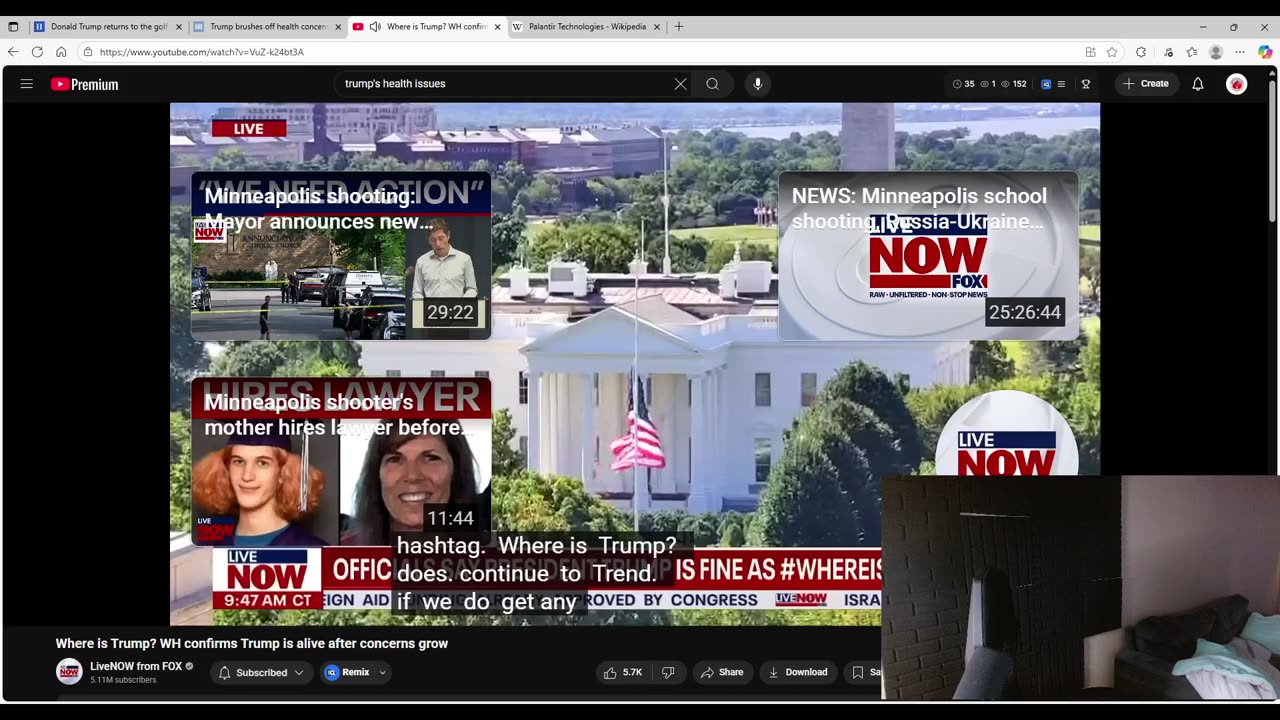Close the Donald Trump returns tab
The height and width of the screenshot is (720, 1280).
[179, 27]
